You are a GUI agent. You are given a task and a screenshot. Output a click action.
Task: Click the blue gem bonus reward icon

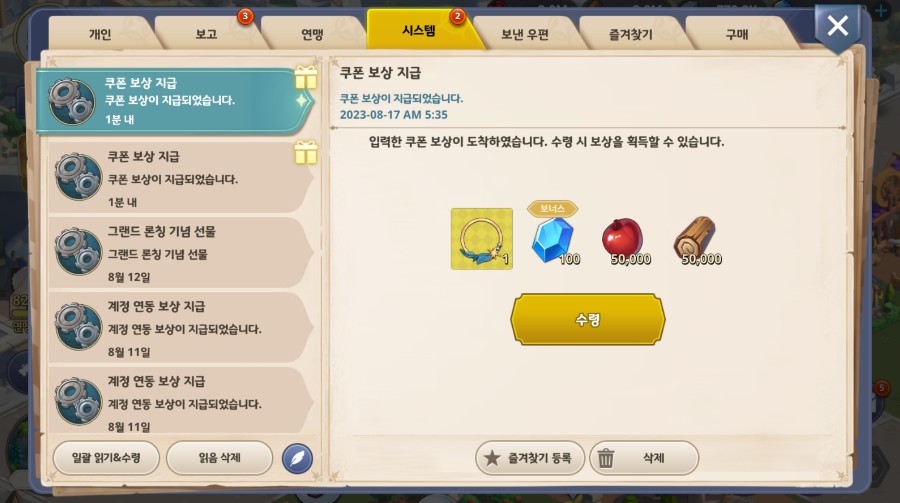click(x=553, y=239)
